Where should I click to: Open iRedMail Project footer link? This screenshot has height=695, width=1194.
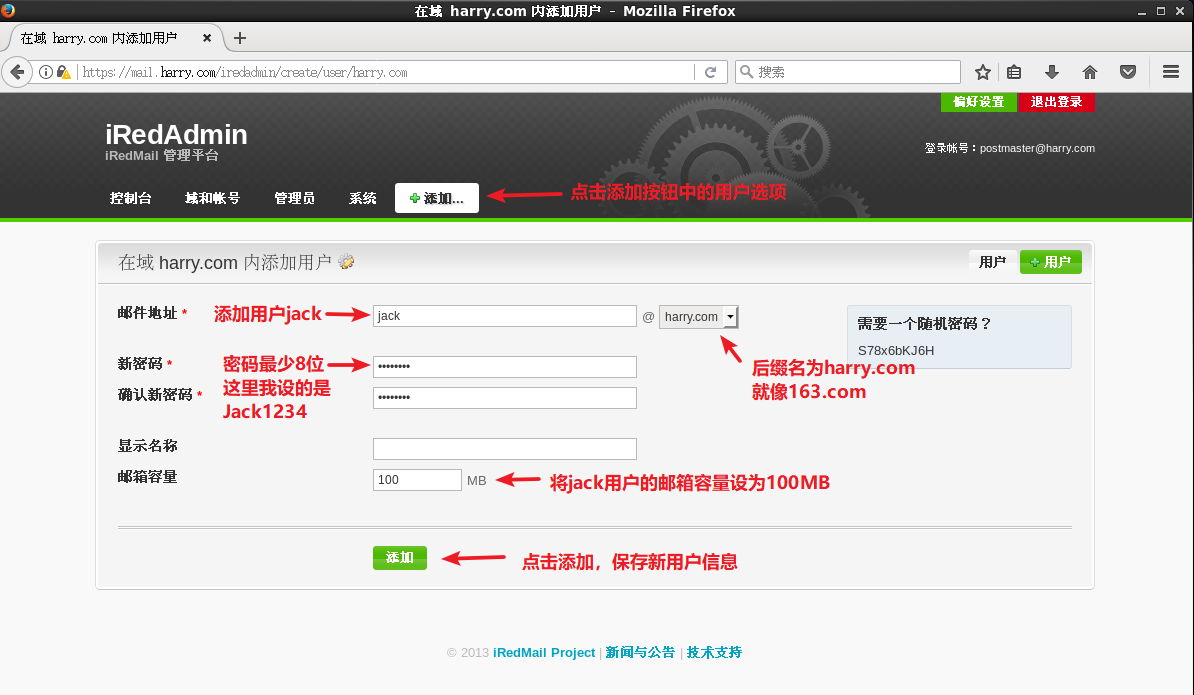click(x=544, y=653)
